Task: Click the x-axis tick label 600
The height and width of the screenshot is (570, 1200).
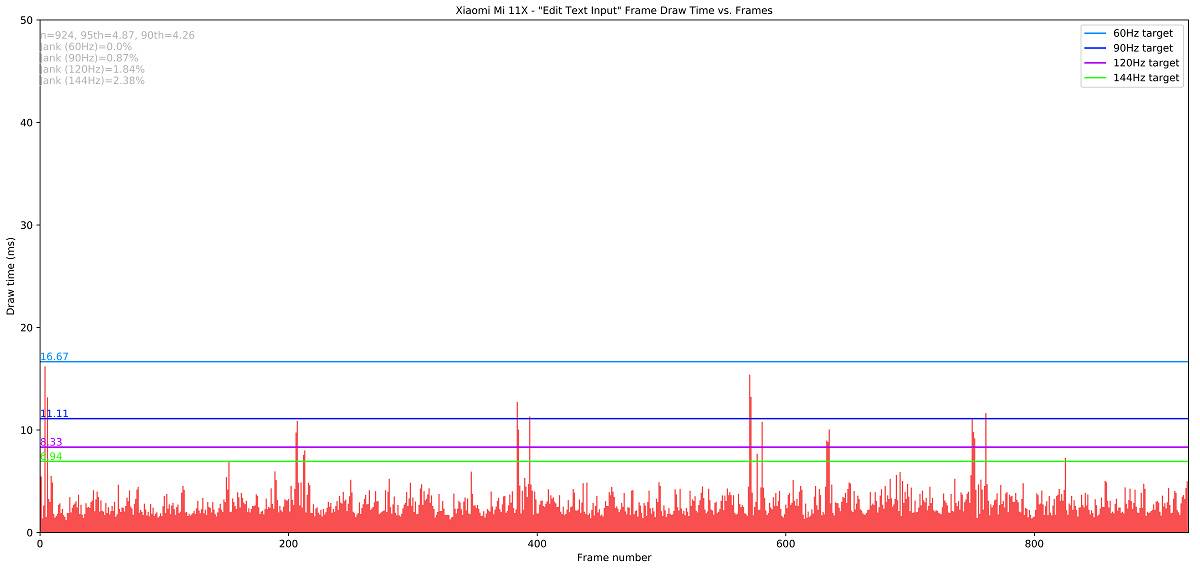Action: (786, 545)
